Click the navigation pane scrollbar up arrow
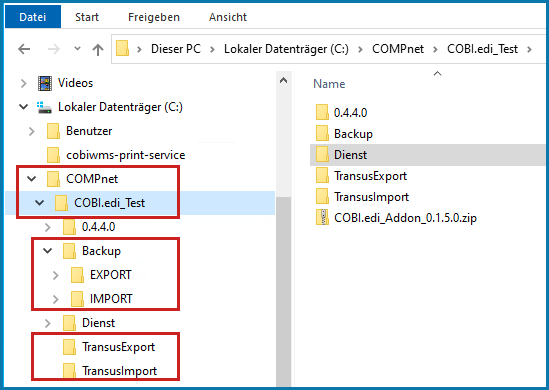The width and height of the screenshot is (549, 390). tap(284, 81)
